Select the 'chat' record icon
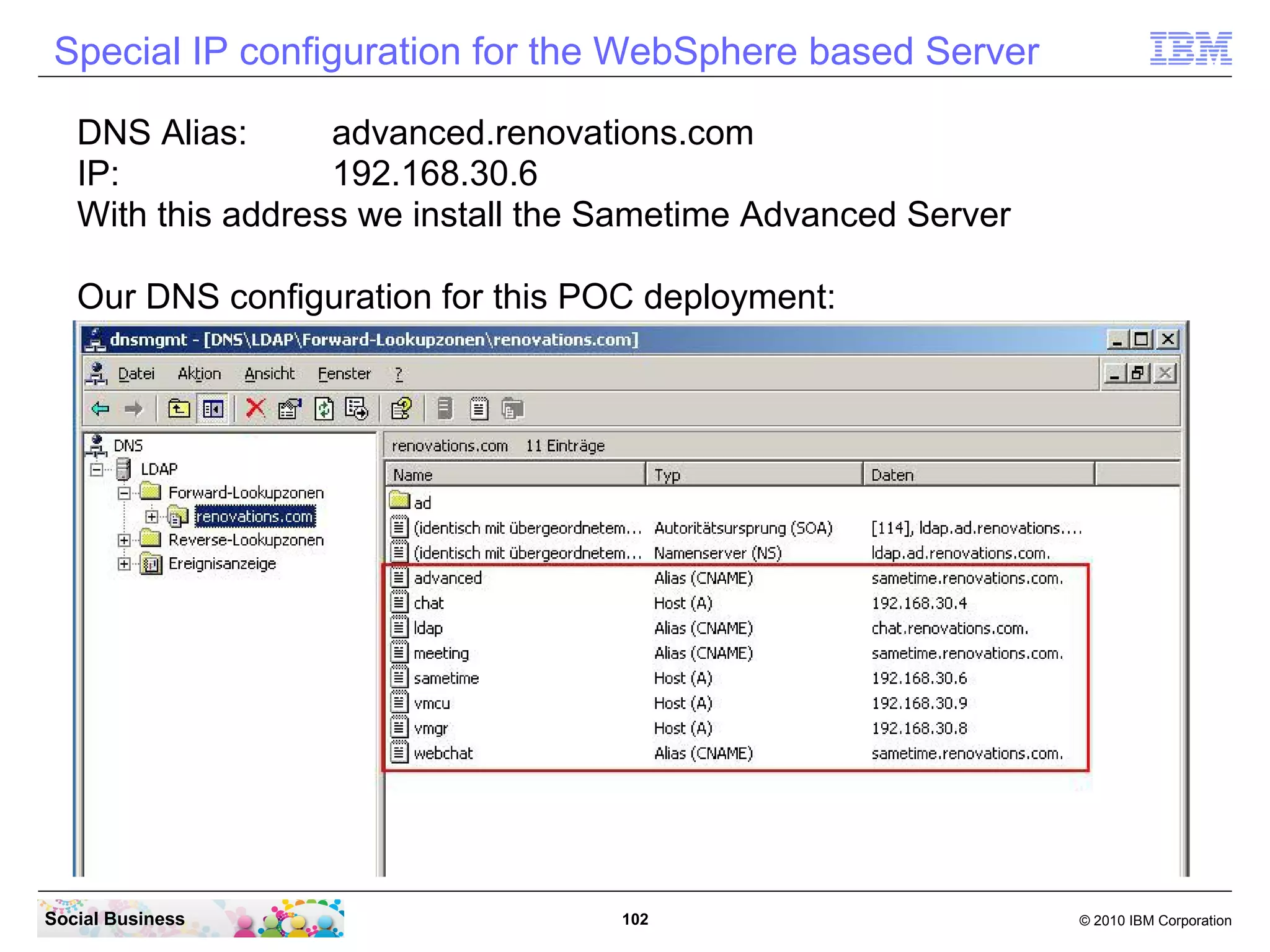The width and height of the screenshot is (1270, 952). [399, 602]
